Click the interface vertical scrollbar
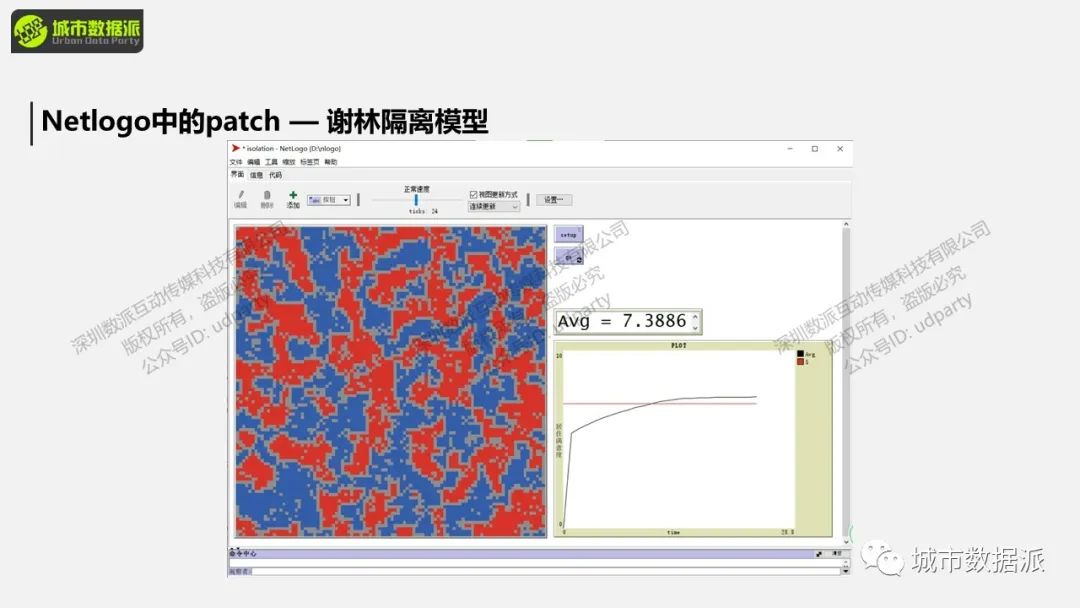Image resolution: width=1080 pixels, height=608 pixels. pyautogui.click(x=847, y=382)
